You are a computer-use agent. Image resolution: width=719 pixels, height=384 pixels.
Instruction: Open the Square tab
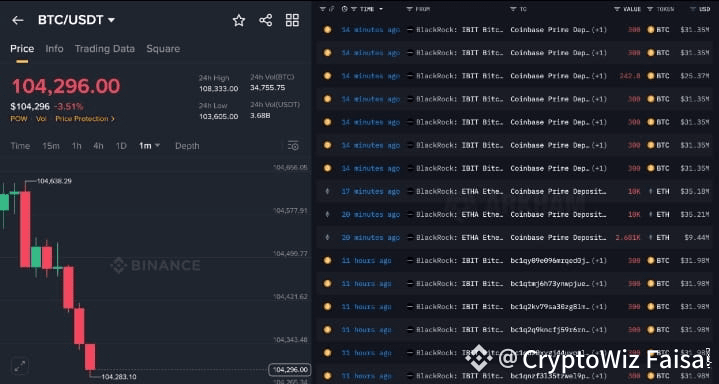tap(163, 49)
